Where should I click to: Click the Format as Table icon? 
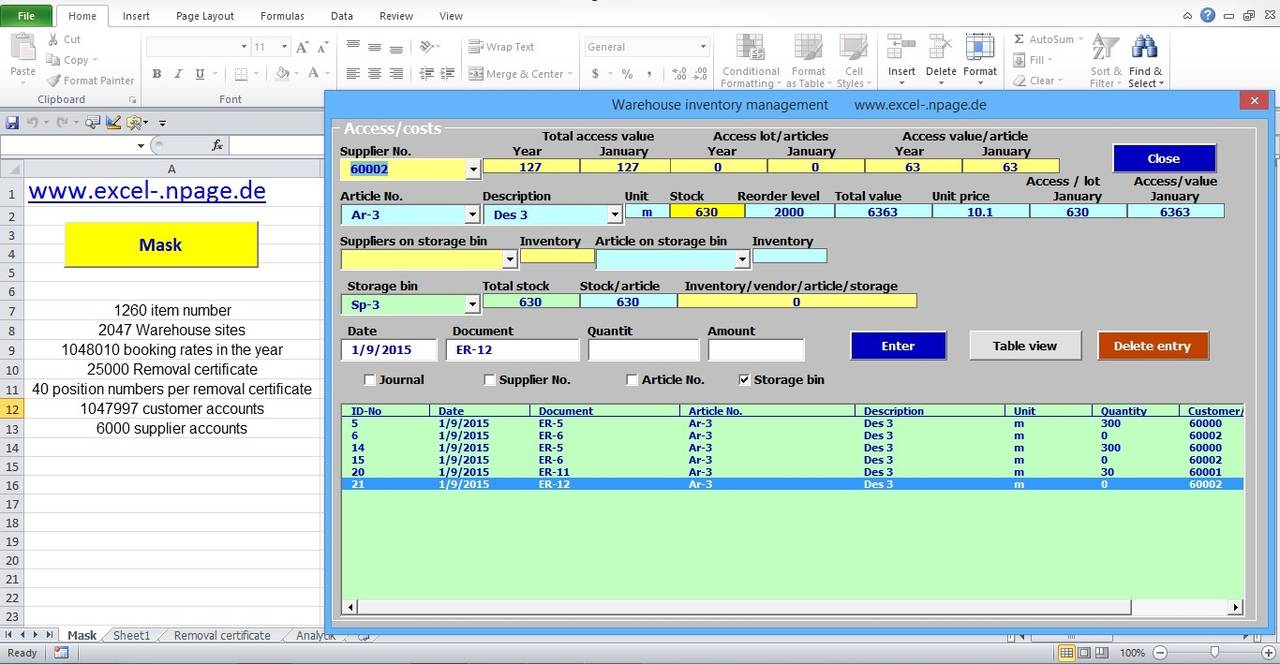tap(808, 48)
